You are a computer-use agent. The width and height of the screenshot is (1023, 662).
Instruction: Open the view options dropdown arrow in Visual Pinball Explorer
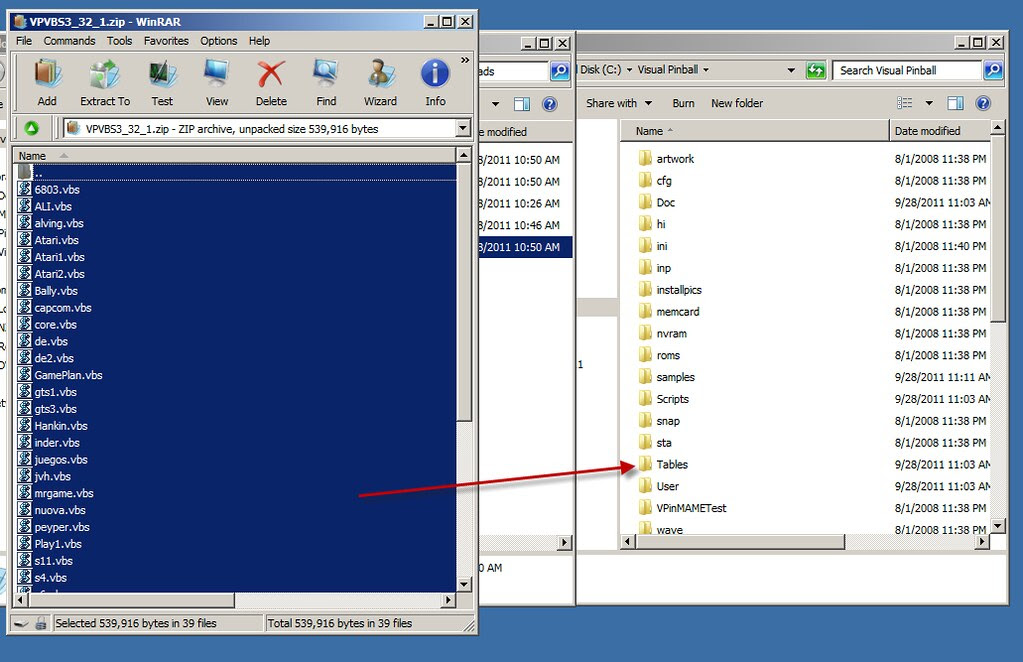(929, 103)
